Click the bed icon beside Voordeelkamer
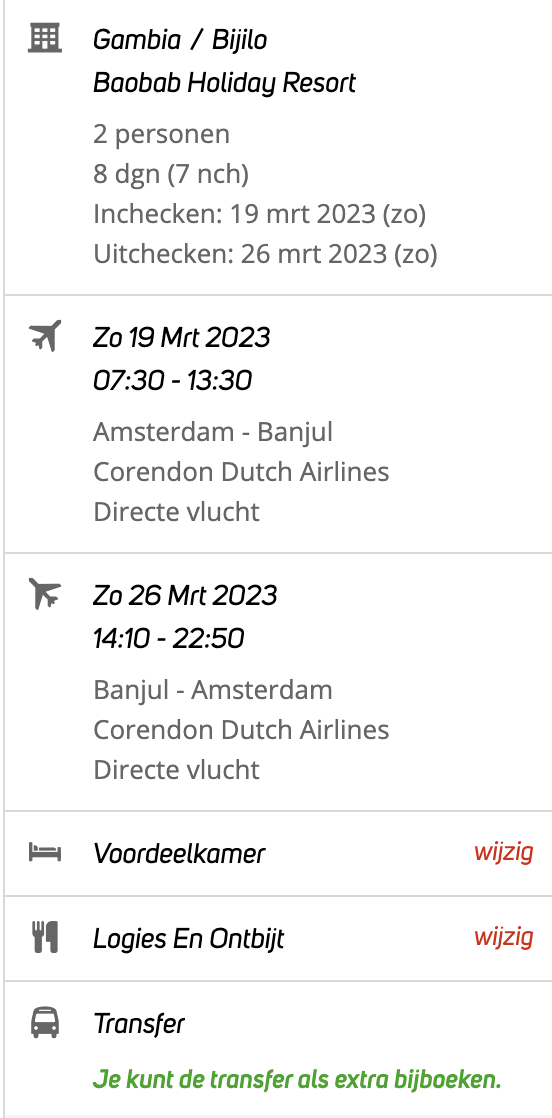 (x=45, y=852)
